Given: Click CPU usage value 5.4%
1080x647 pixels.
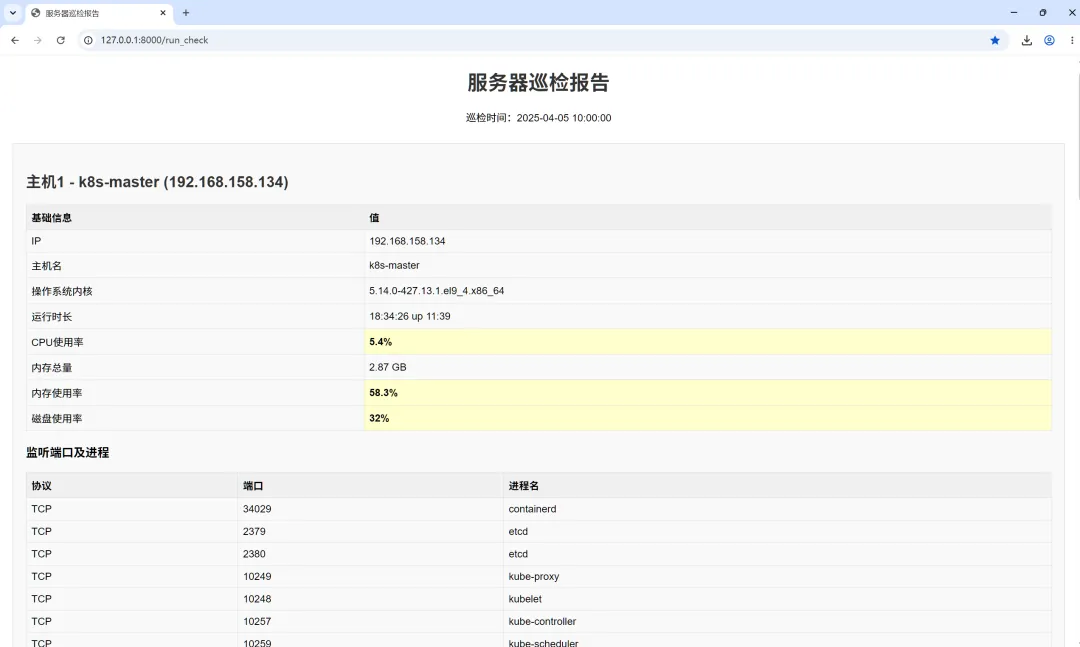Looking at the screenshot, I should click(x=380, y=342).
